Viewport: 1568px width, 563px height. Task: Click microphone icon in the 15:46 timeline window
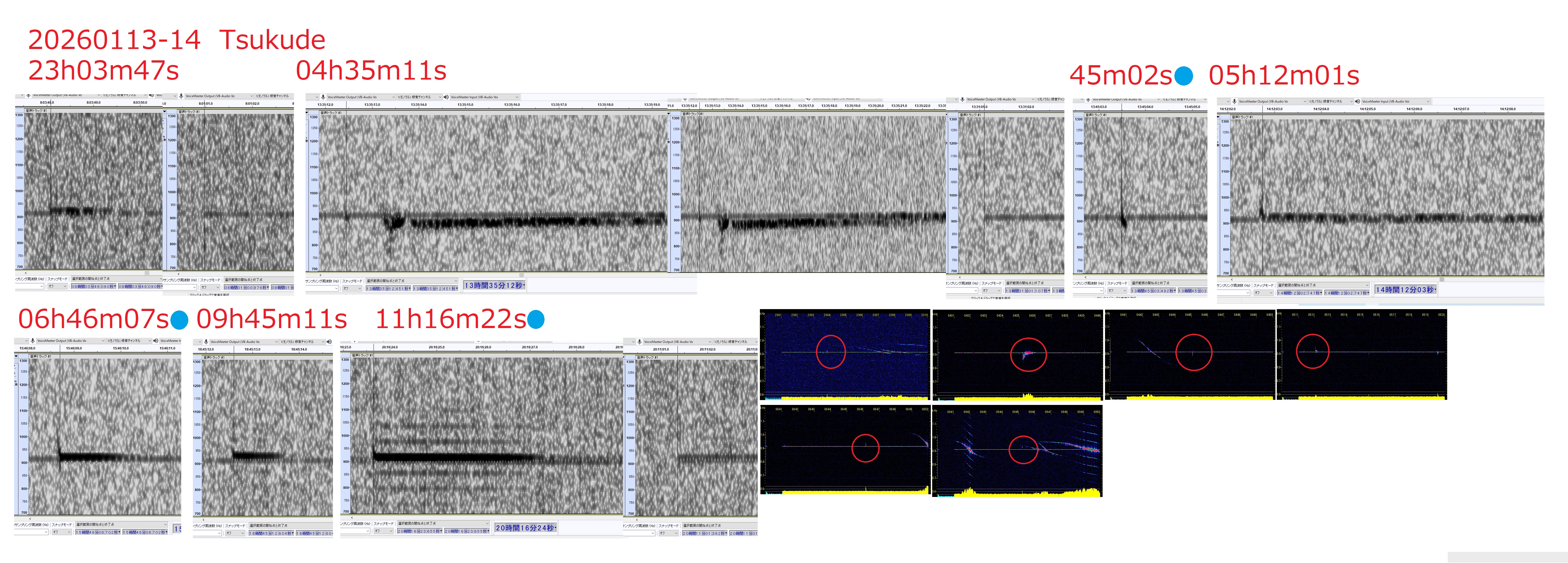click(x=33, y=341)
